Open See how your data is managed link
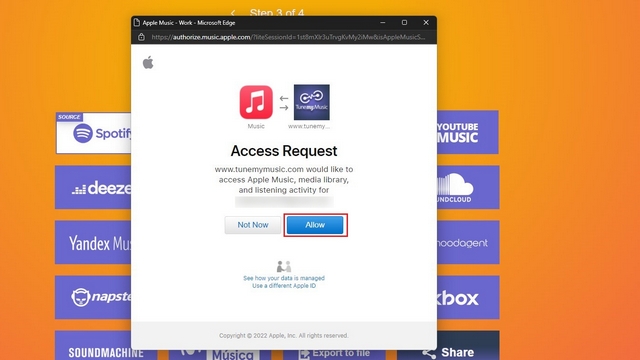The image size is (640, 360). click(284, 278)
